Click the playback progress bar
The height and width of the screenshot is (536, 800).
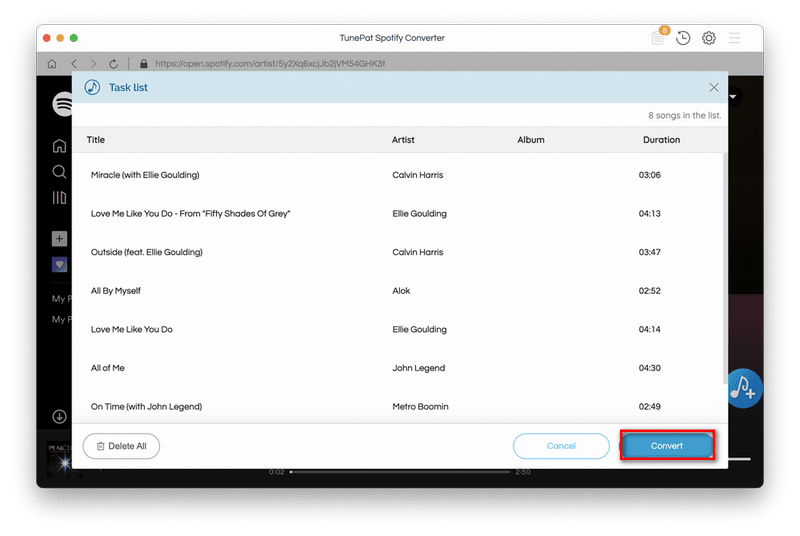(400, 472)
